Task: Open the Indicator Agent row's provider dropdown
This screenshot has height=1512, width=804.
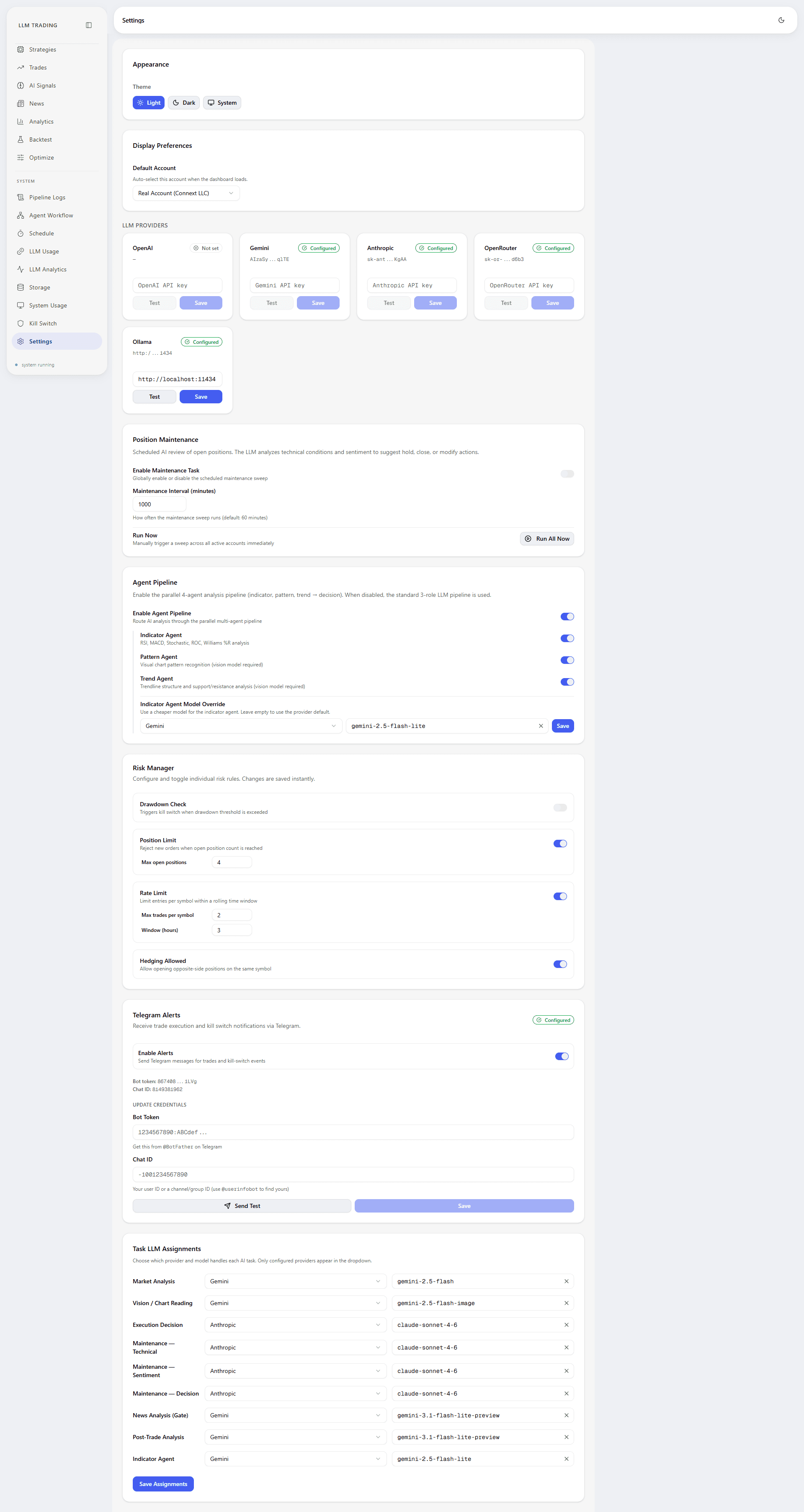Action: 295,1458
